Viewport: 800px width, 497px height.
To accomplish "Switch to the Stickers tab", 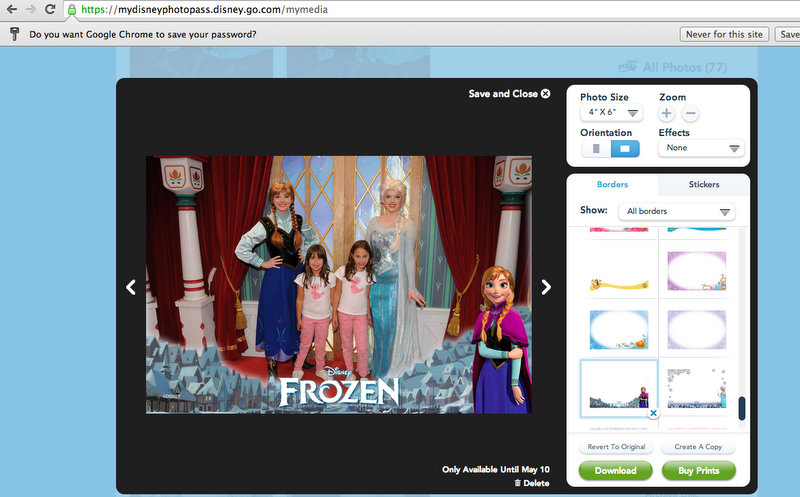I will [x=704, y=184].
